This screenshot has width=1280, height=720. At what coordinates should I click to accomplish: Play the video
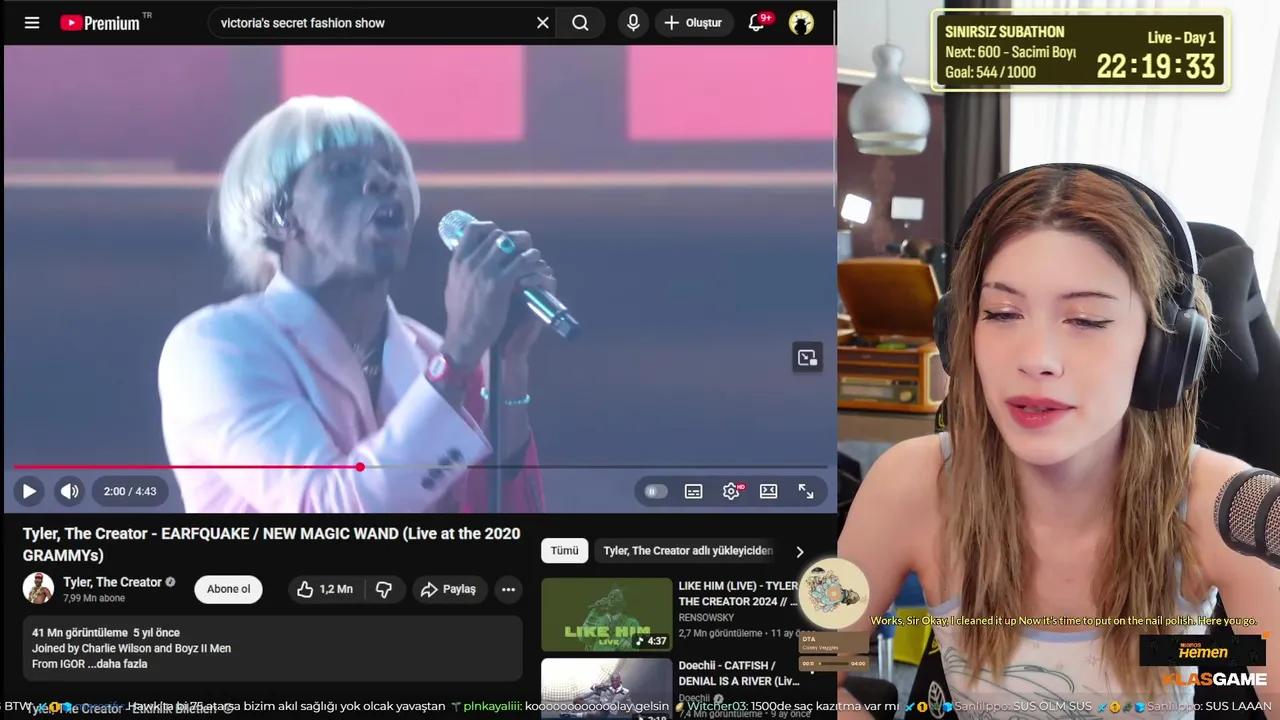pos(29,491)
